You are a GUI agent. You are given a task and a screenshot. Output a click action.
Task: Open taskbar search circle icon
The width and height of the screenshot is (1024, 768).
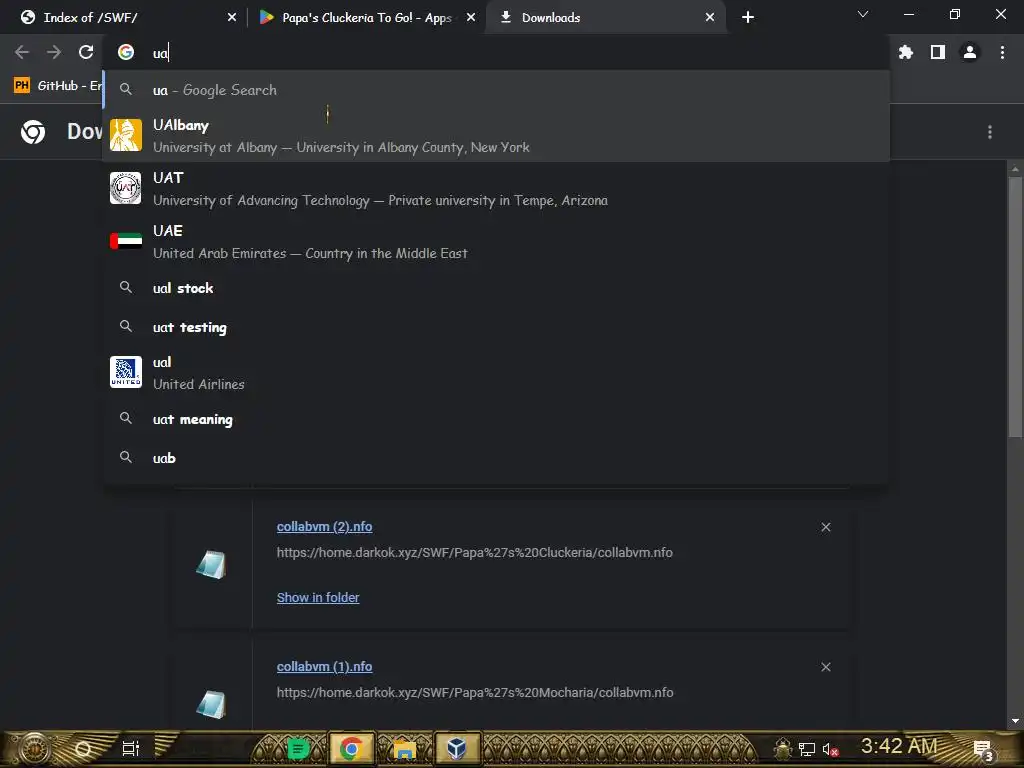click(x=83, y=749)
